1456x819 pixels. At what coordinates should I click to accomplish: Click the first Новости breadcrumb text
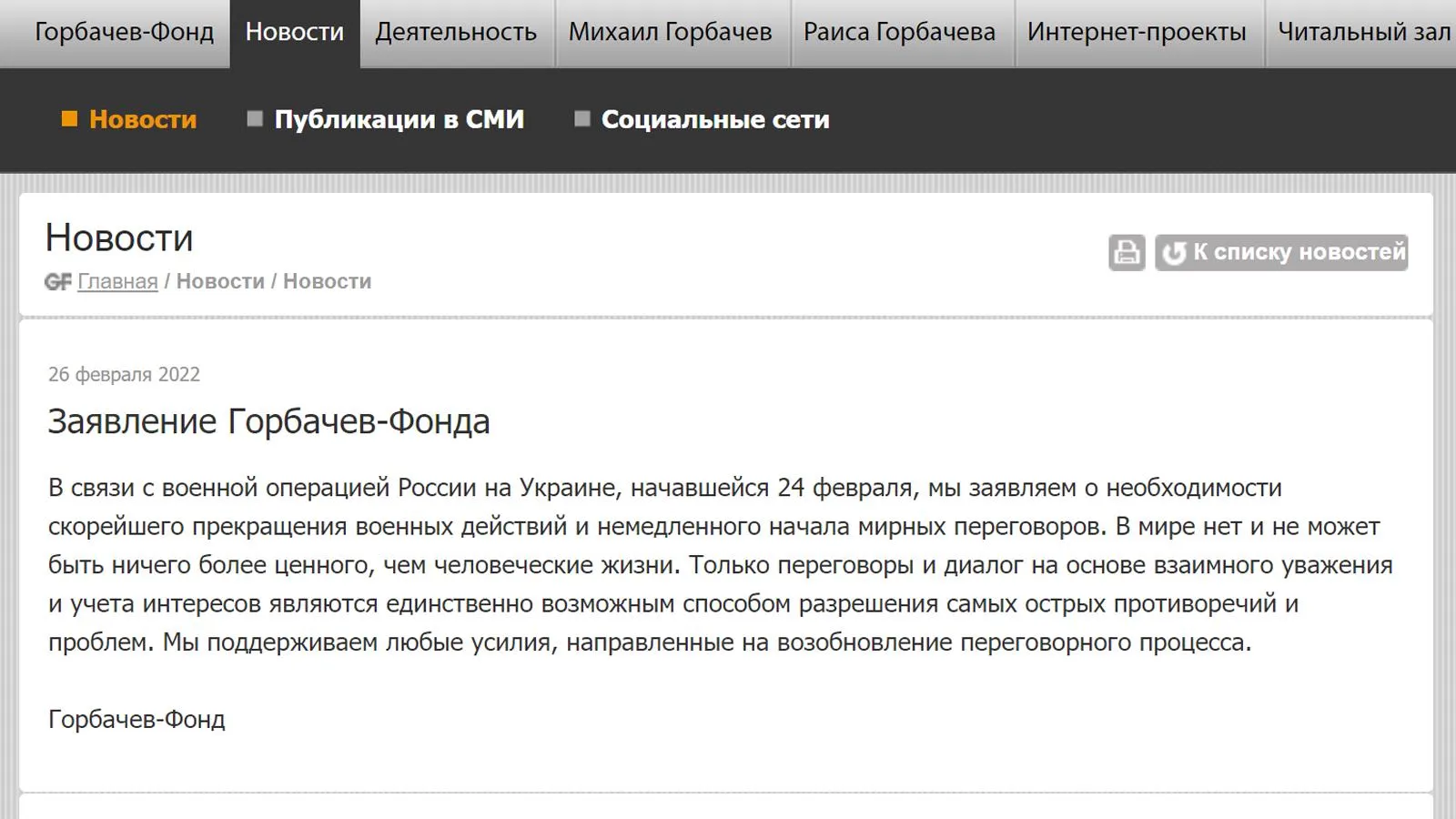pos(220,281)
